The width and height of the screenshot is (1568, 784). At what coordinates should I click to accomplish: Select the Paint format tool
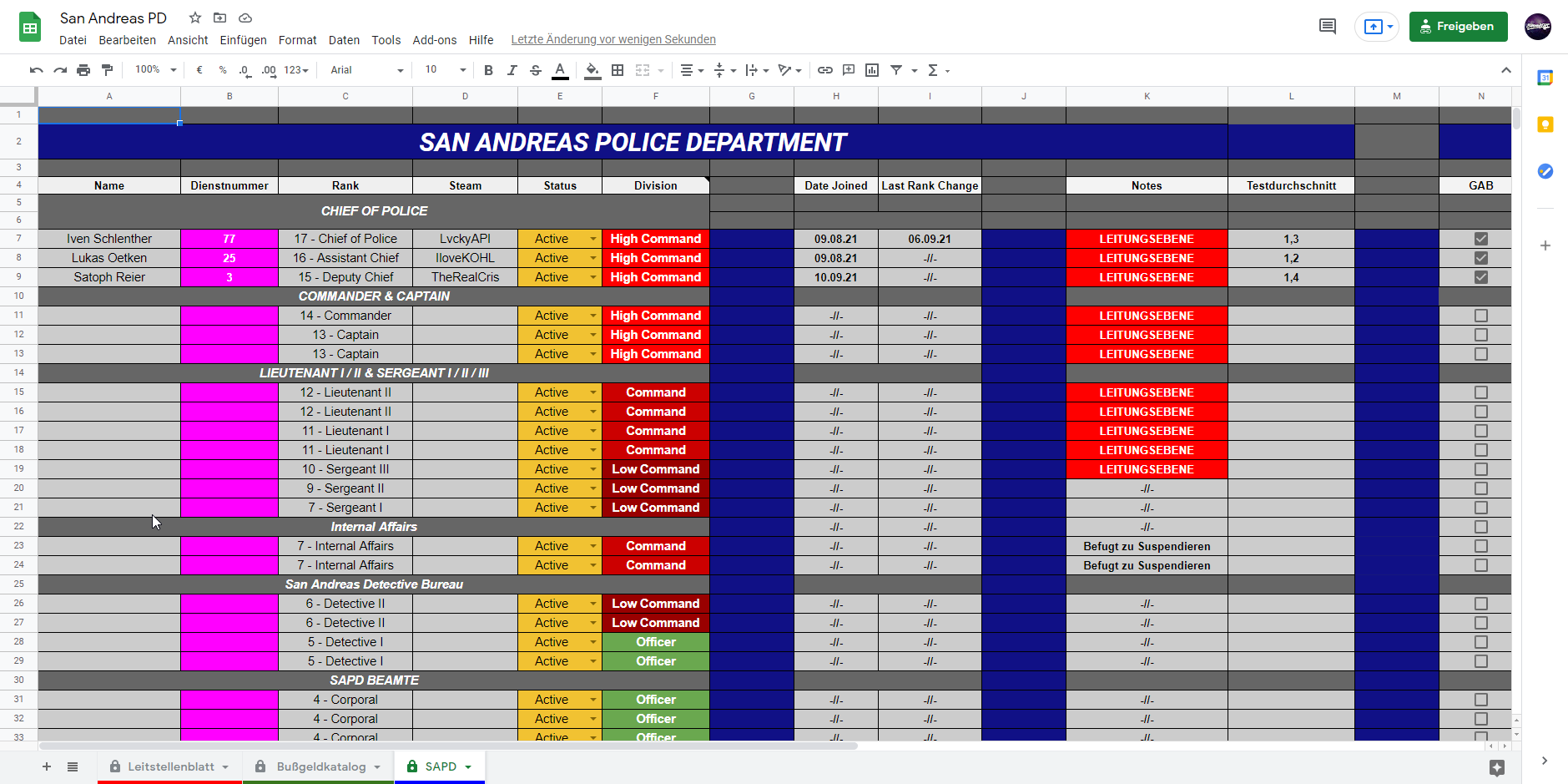click(107, 70)
